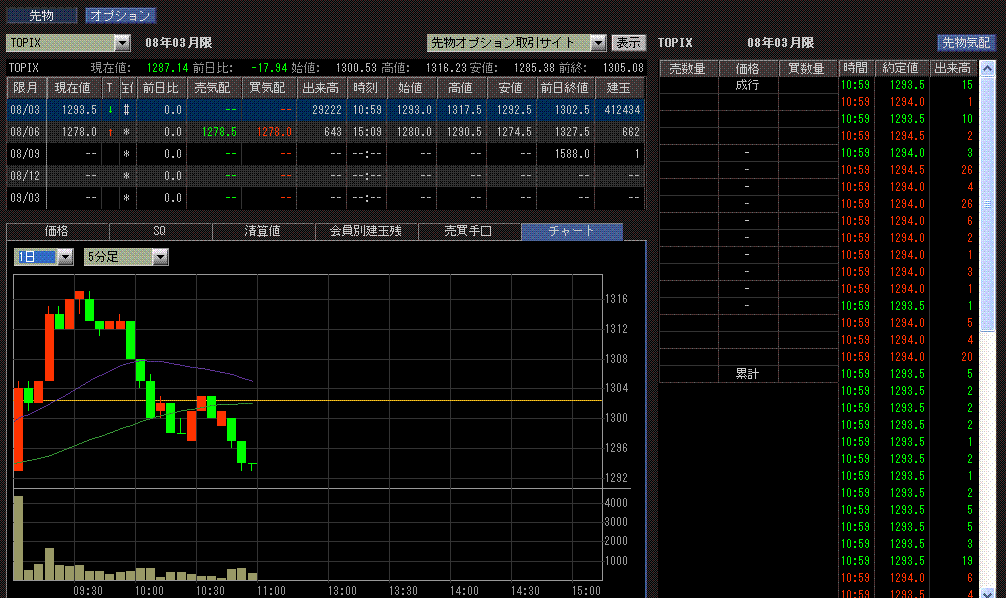Open the 1日 chart period dropdown
Screen dimensions: 1006x598
coord(65,257)
